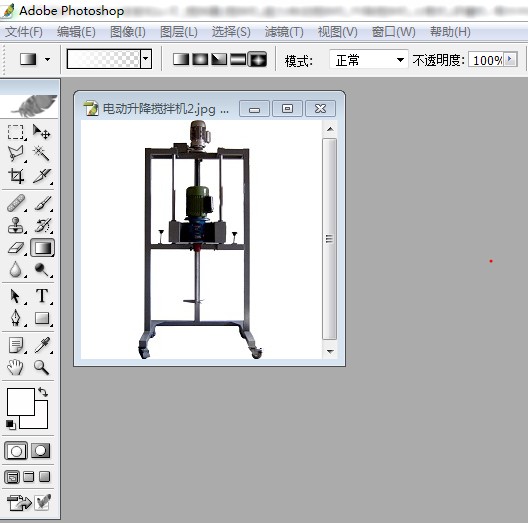The width and height of the screenshot is (528, 523).
Task: Open the 图层(L) menu
Action: [x=179, y=32]
